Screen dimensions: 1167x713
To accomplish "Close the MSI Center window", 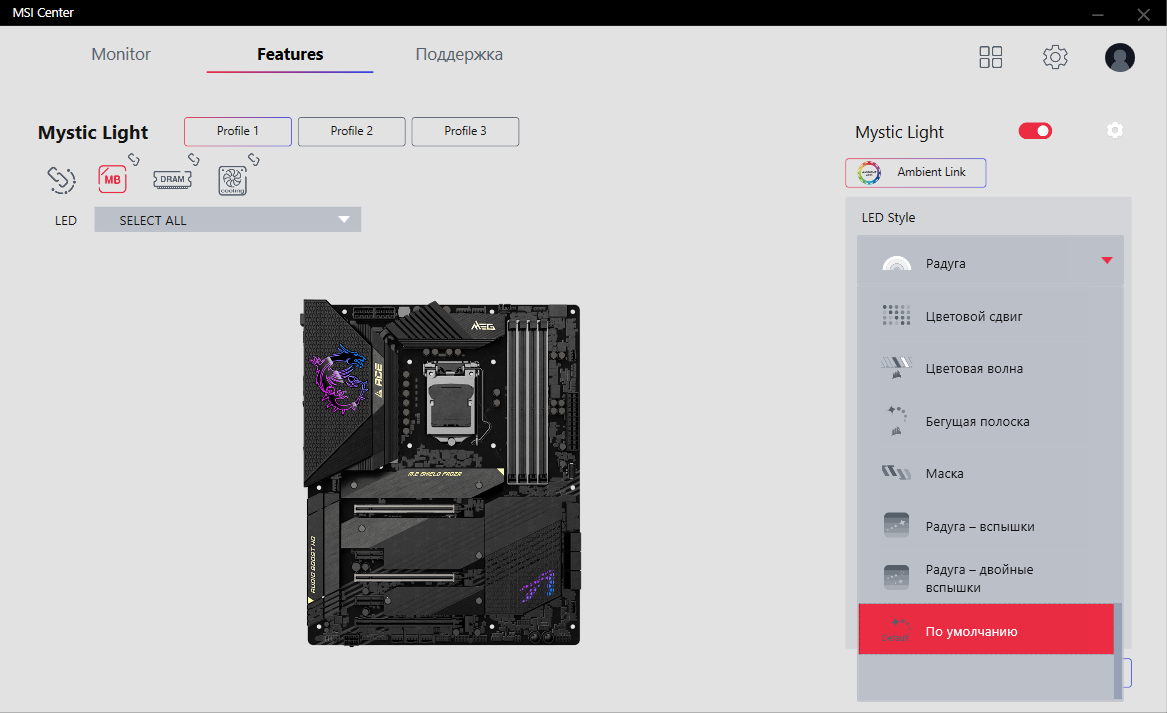I will 1144,14.
